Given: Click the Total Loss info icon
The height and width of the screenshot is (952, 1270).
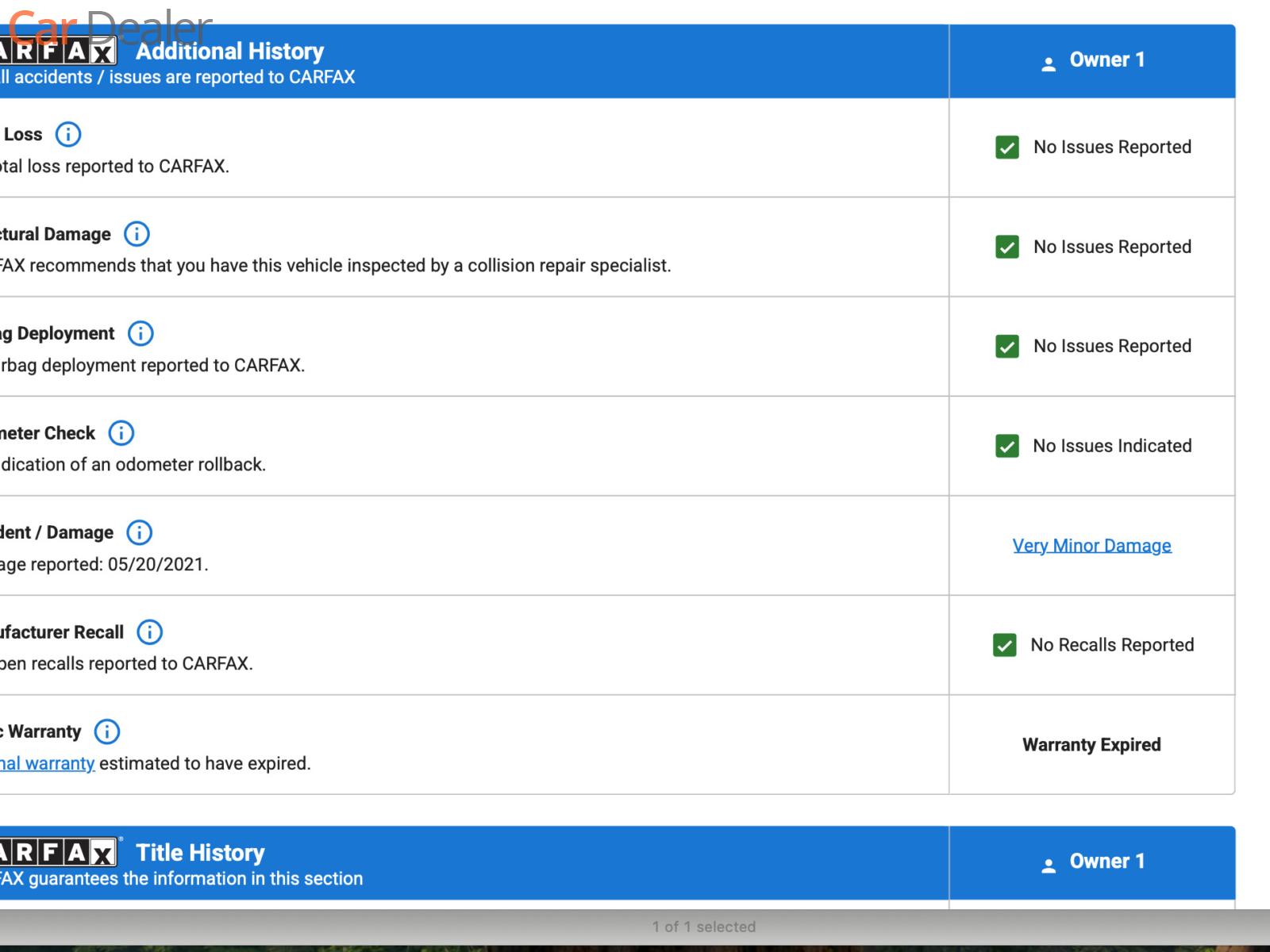Looking at the screenshot, I should 68,134.
